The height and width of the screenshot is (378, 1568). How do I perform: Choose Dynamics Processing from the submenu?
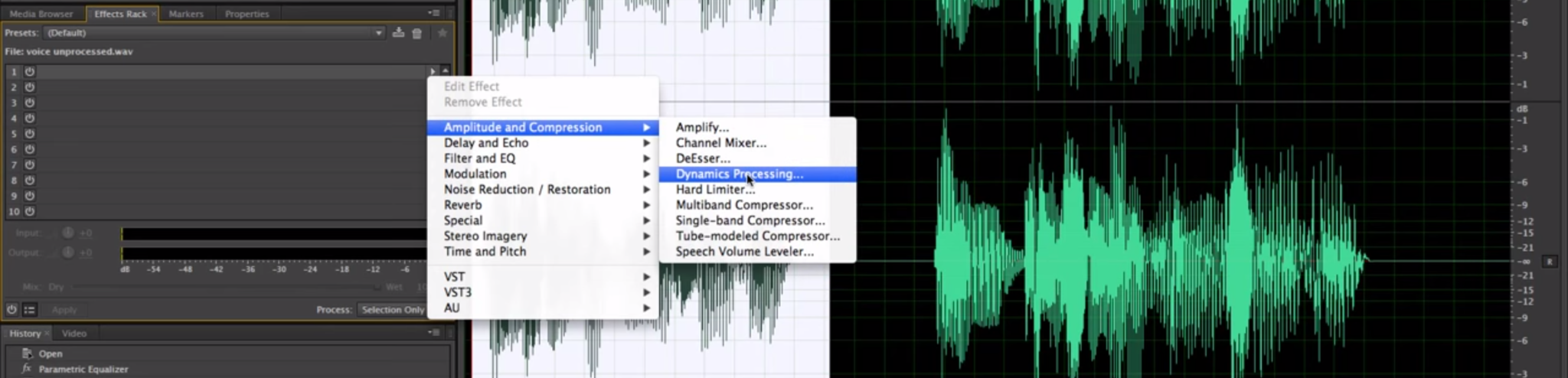[739, 174]
